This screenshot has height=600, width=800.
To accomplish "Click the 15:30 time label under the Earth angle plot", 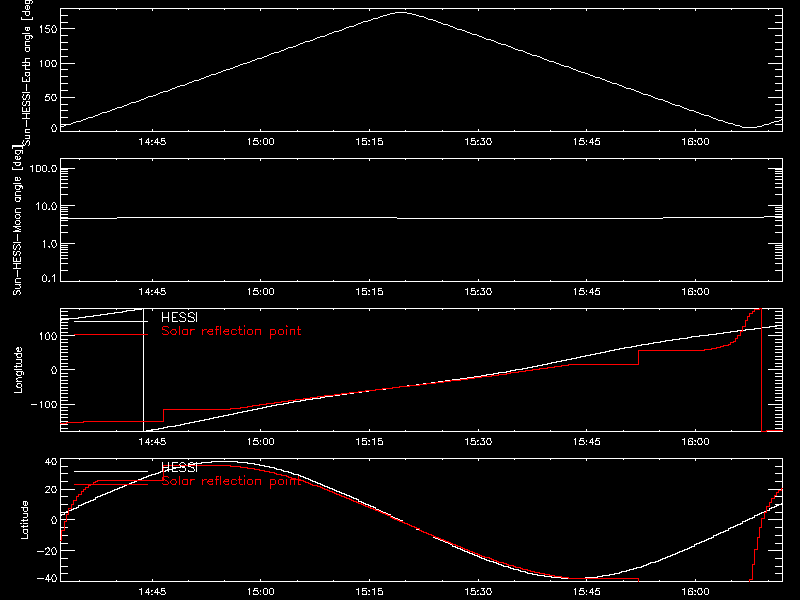I will coord(478,141).
